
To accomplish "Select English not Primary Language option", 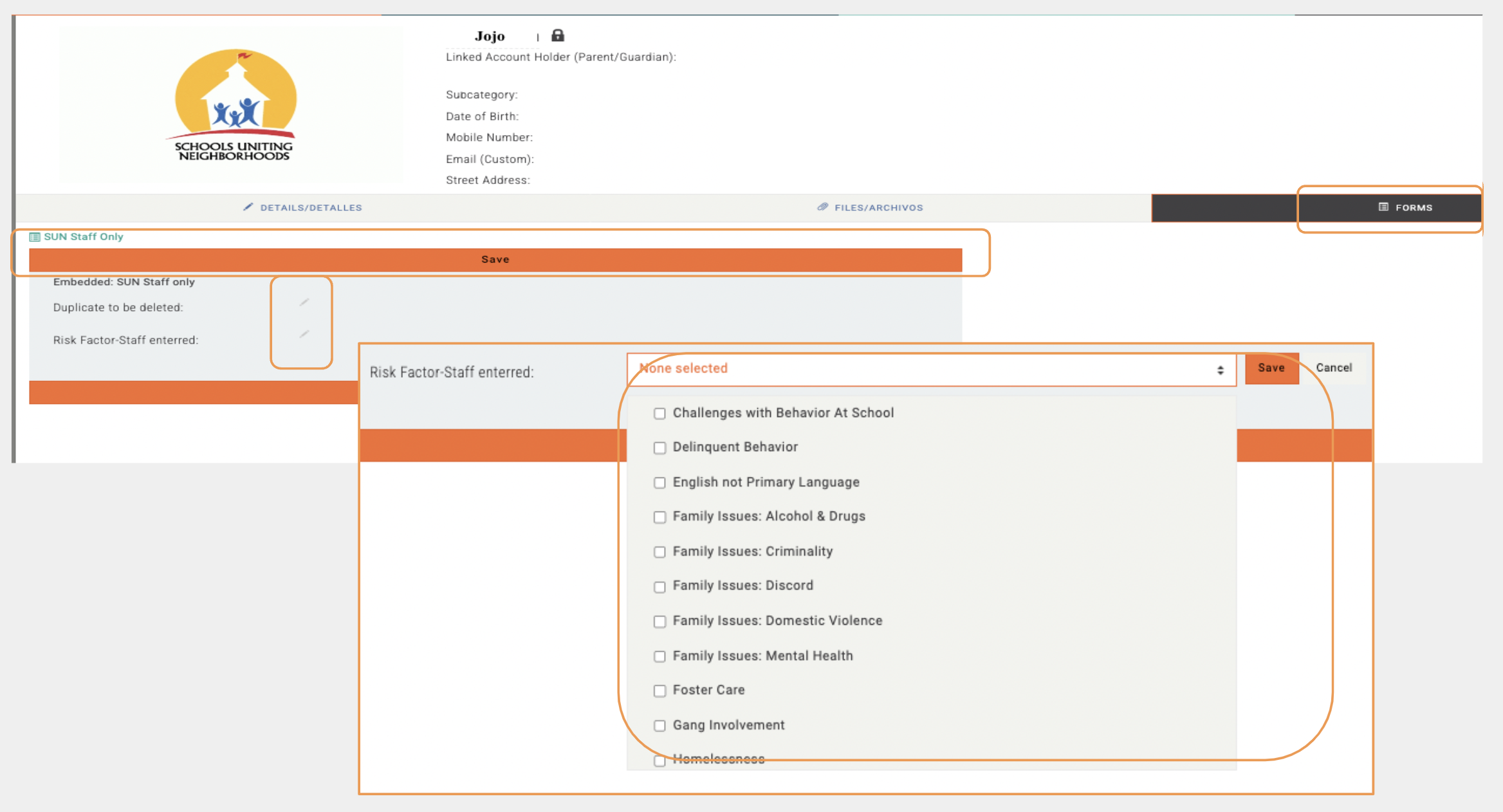I will [659, 483].
